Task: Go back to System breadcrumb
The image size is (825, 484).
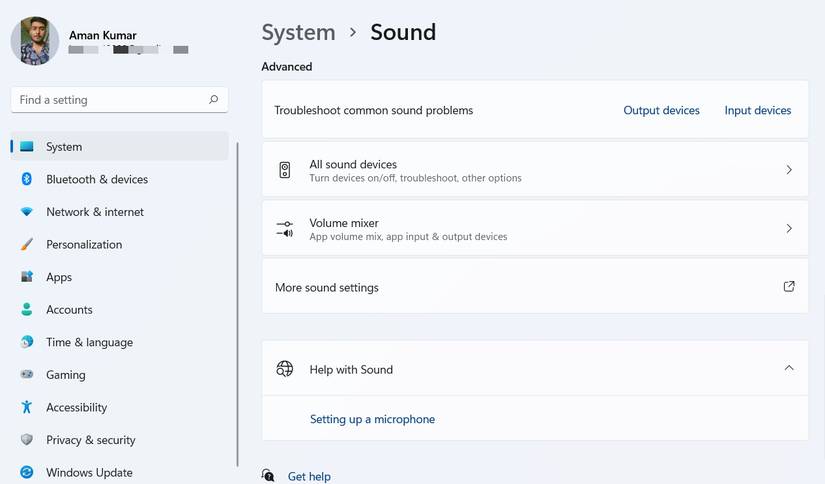Action: 298,32
